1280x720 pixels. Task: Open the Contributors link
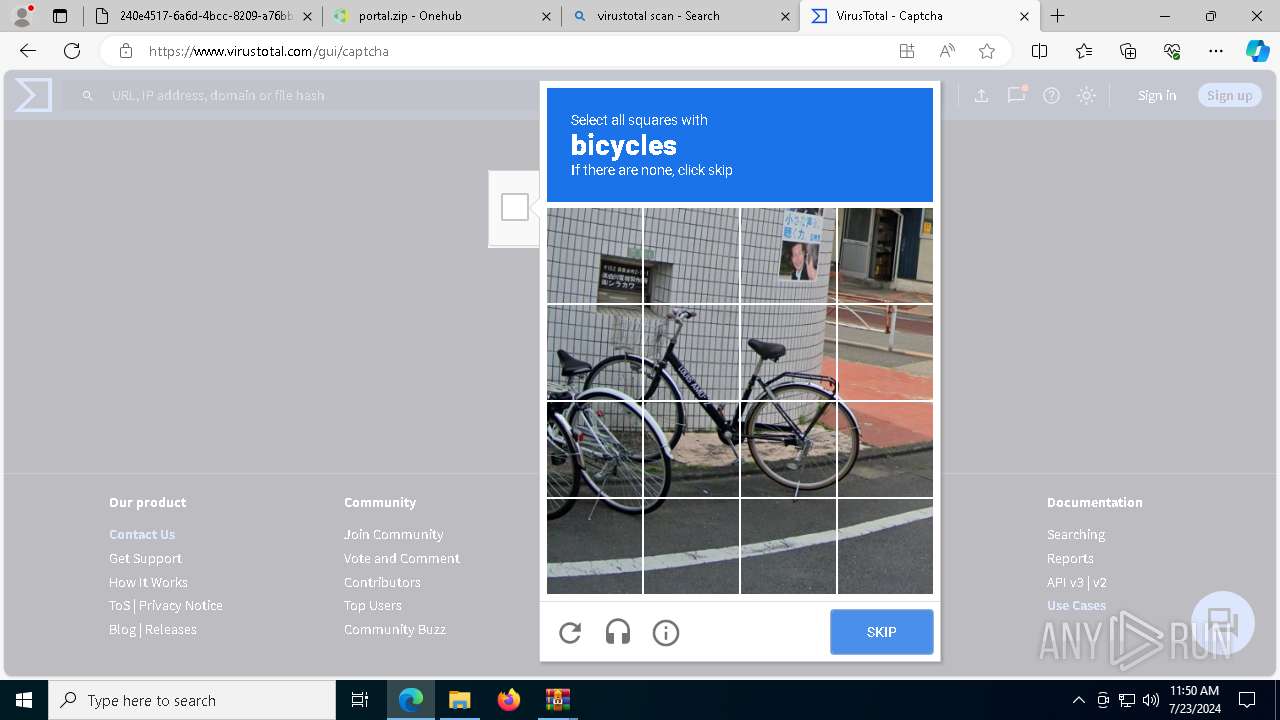(382, 582)
